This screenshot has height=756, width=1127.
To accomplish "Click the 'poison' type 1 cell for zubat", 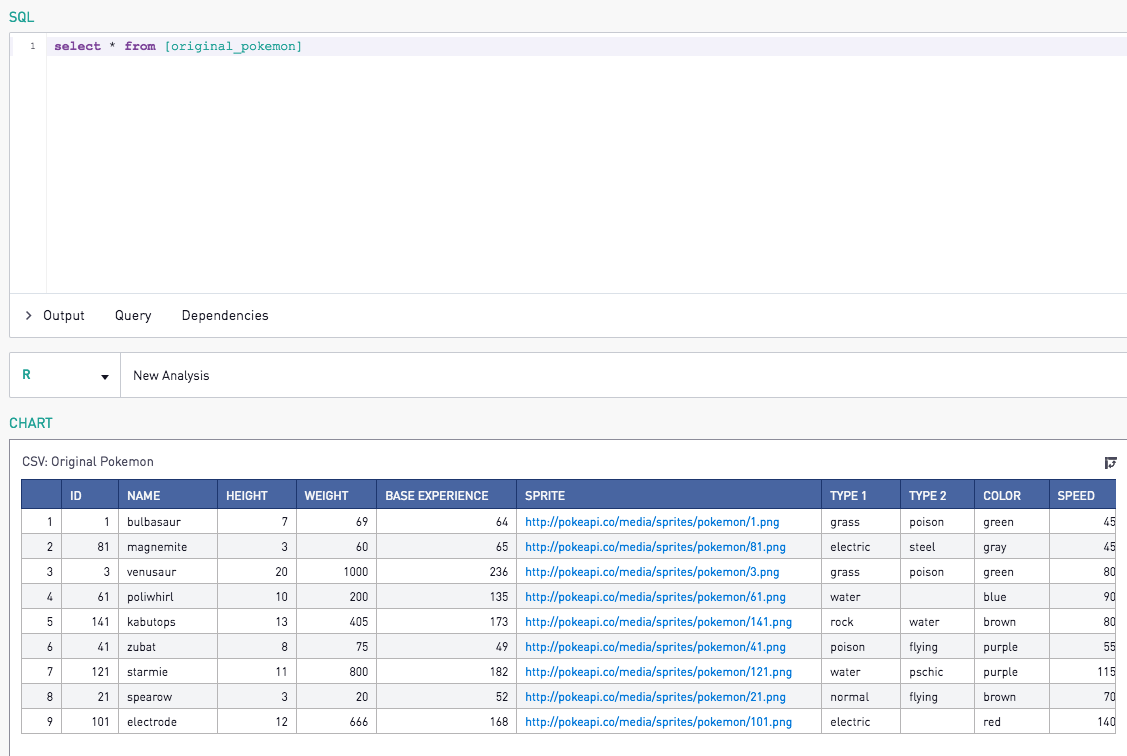I will [860, 647].
